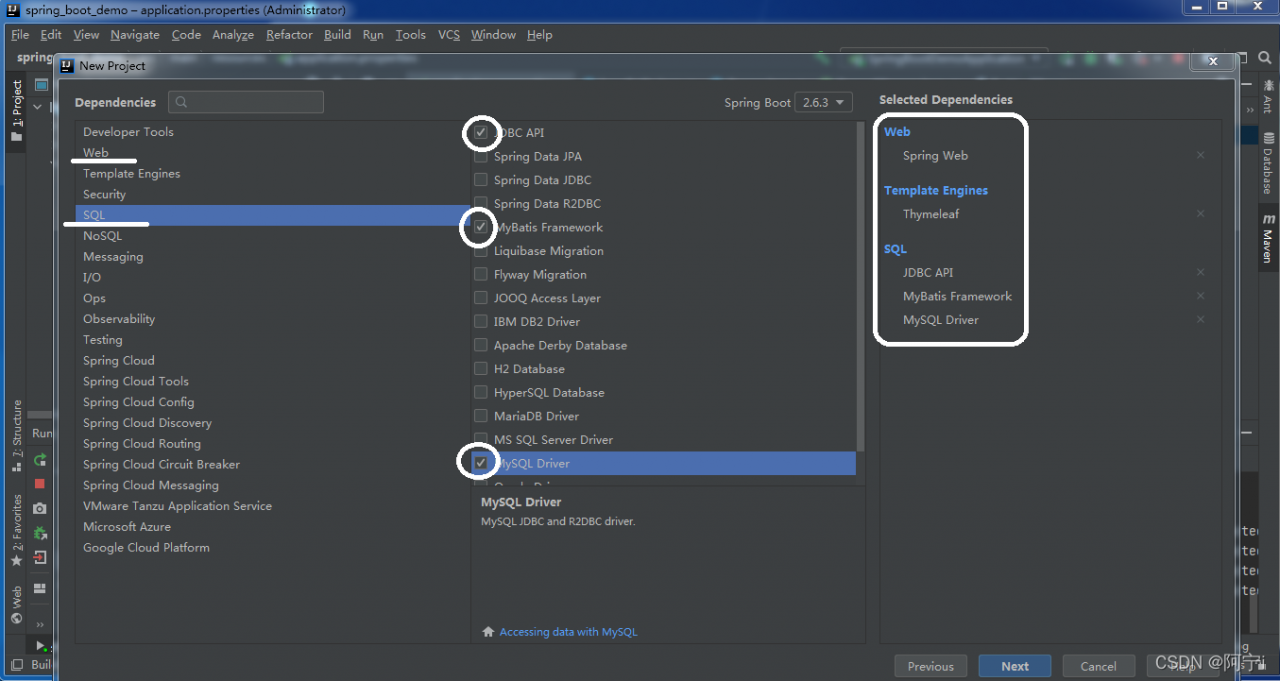The image size is (1280, 681).
Task: Open the Ant tool window
Action: point(1268,98)
